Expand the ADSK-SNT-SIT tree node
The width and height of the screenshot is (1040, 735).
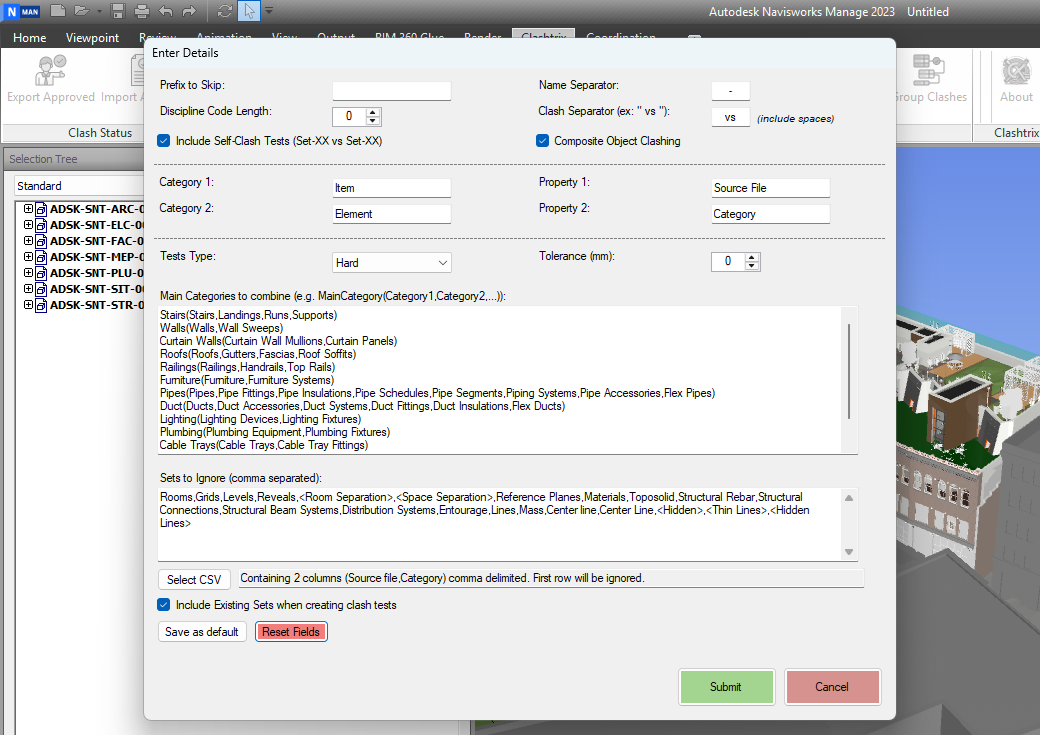[28, 288]
